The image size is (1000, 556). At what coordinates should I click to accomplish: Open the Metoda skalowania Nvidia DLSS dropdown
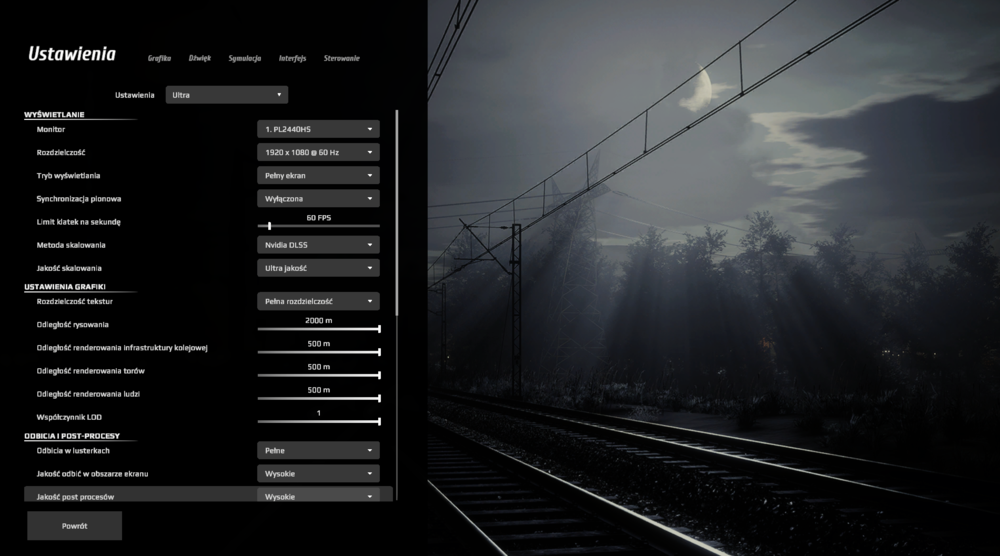click(x=318, y=245)
